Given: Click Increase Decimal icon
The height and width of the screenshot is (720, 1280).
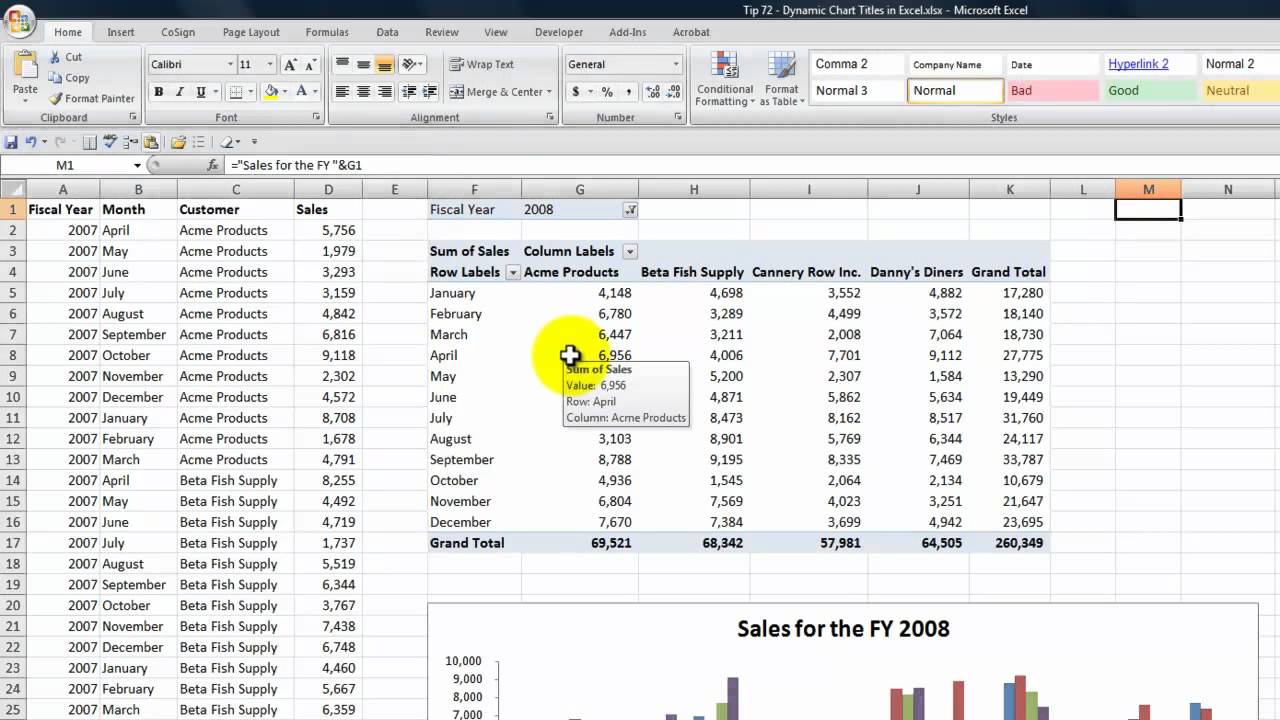Looking at the screenshot, I should click(653, 92).
